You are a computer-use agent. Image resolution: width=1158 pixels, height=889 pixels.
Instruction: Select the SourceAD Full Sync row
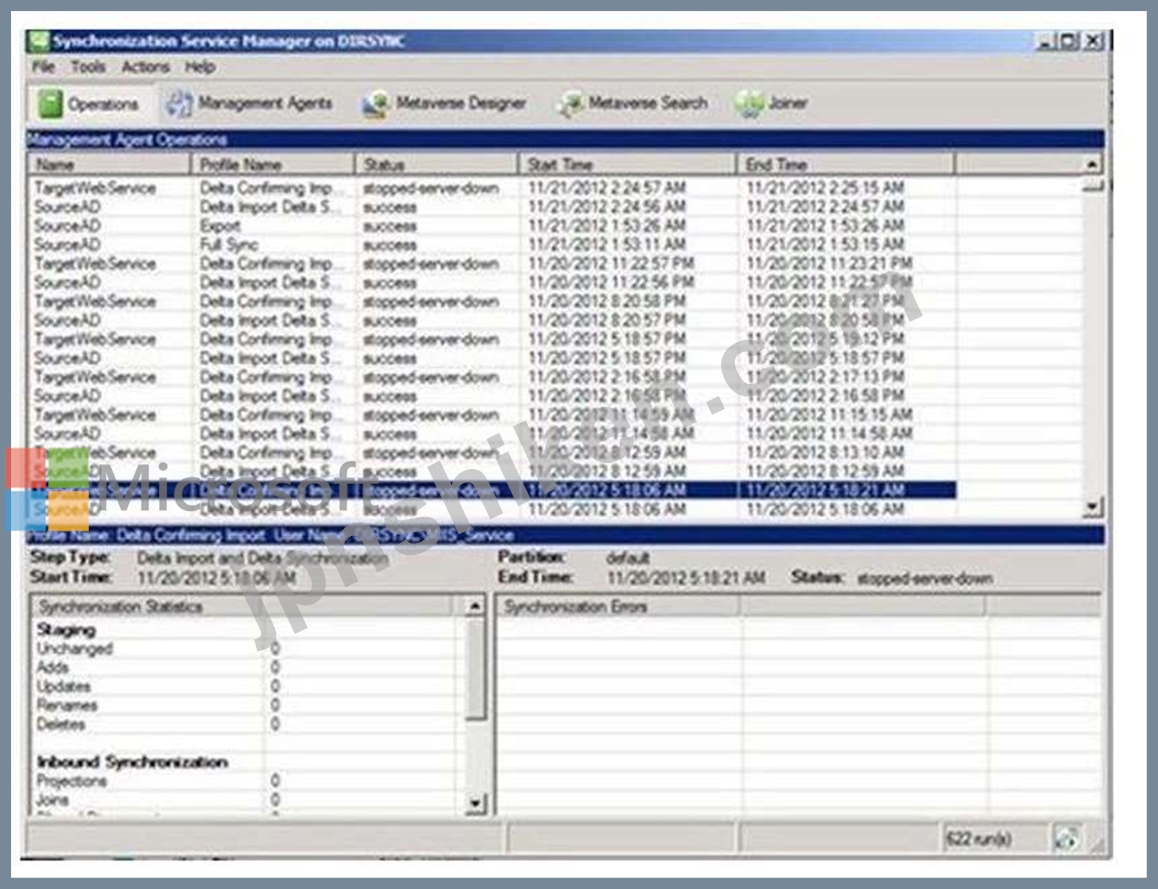[x=492, y=245]
